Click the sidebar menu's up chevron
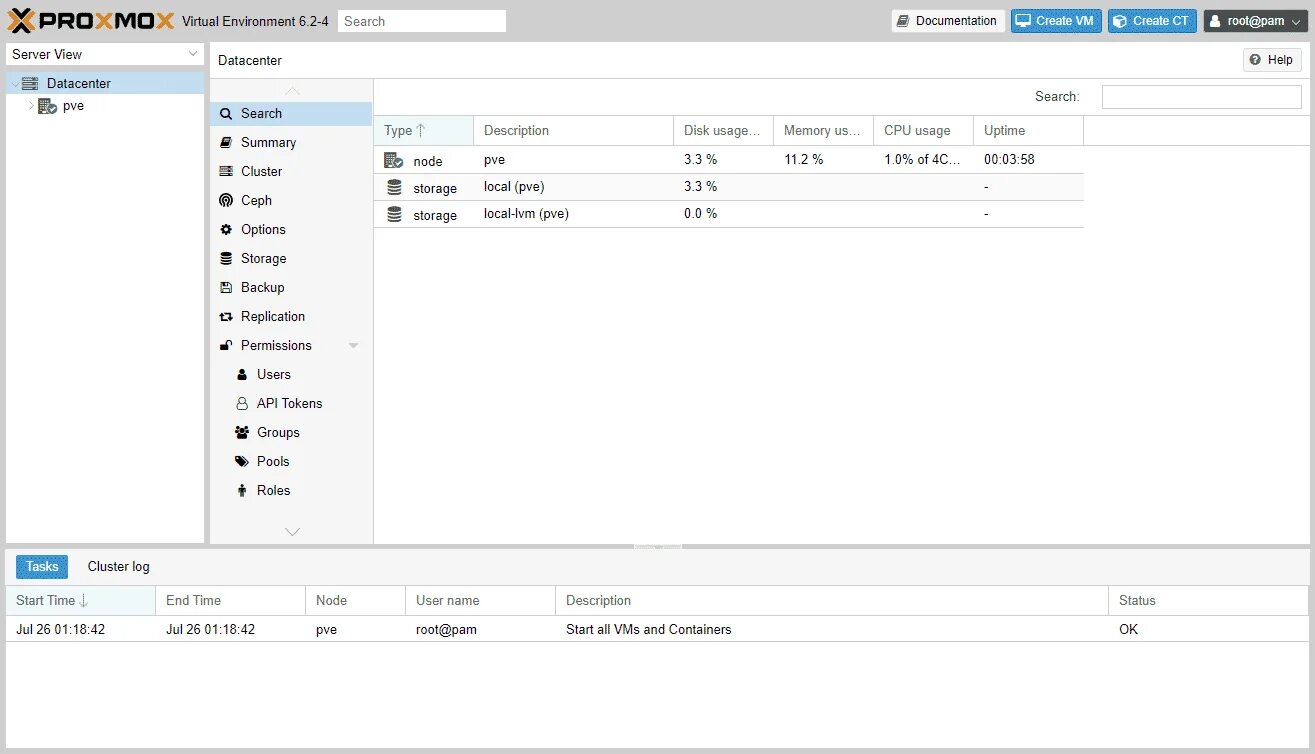 292,91
